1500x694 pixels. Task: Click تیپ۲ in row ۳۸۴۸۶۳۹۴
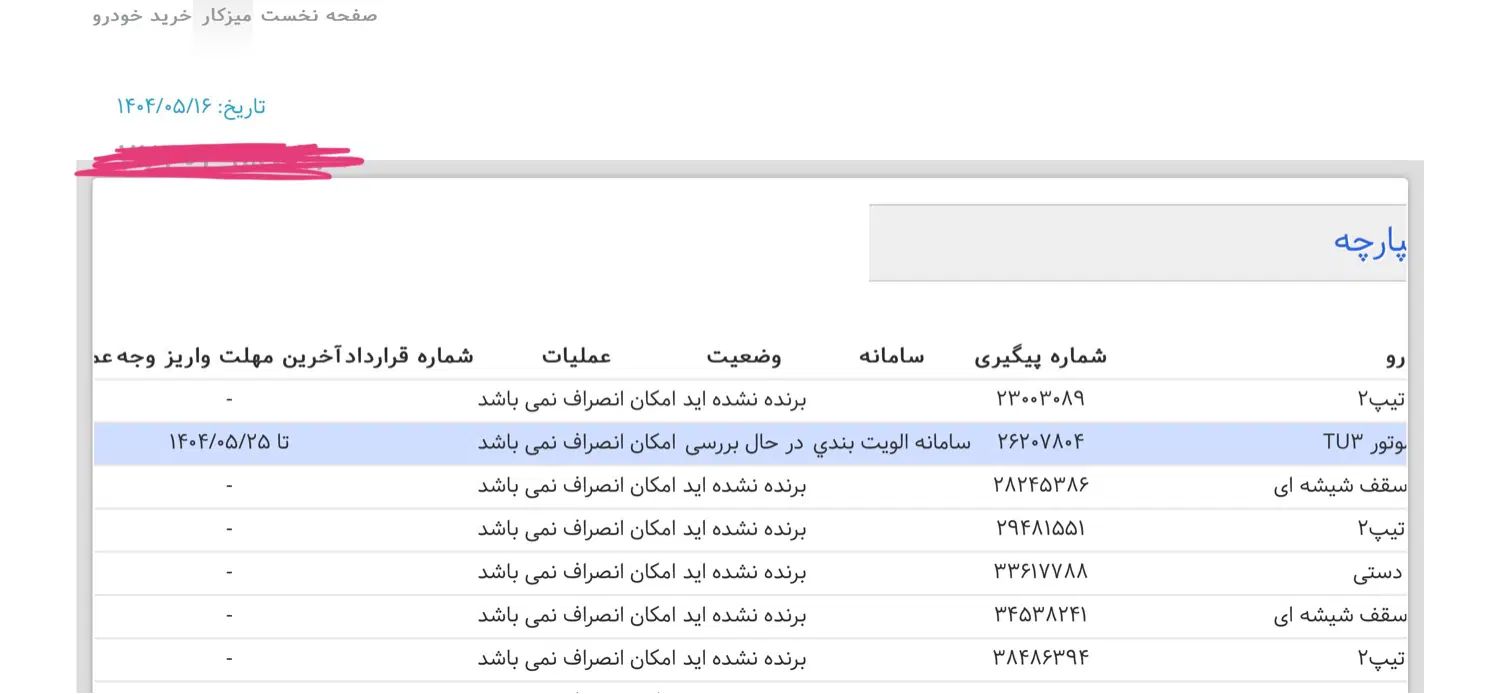click(x=1381, y=659)
